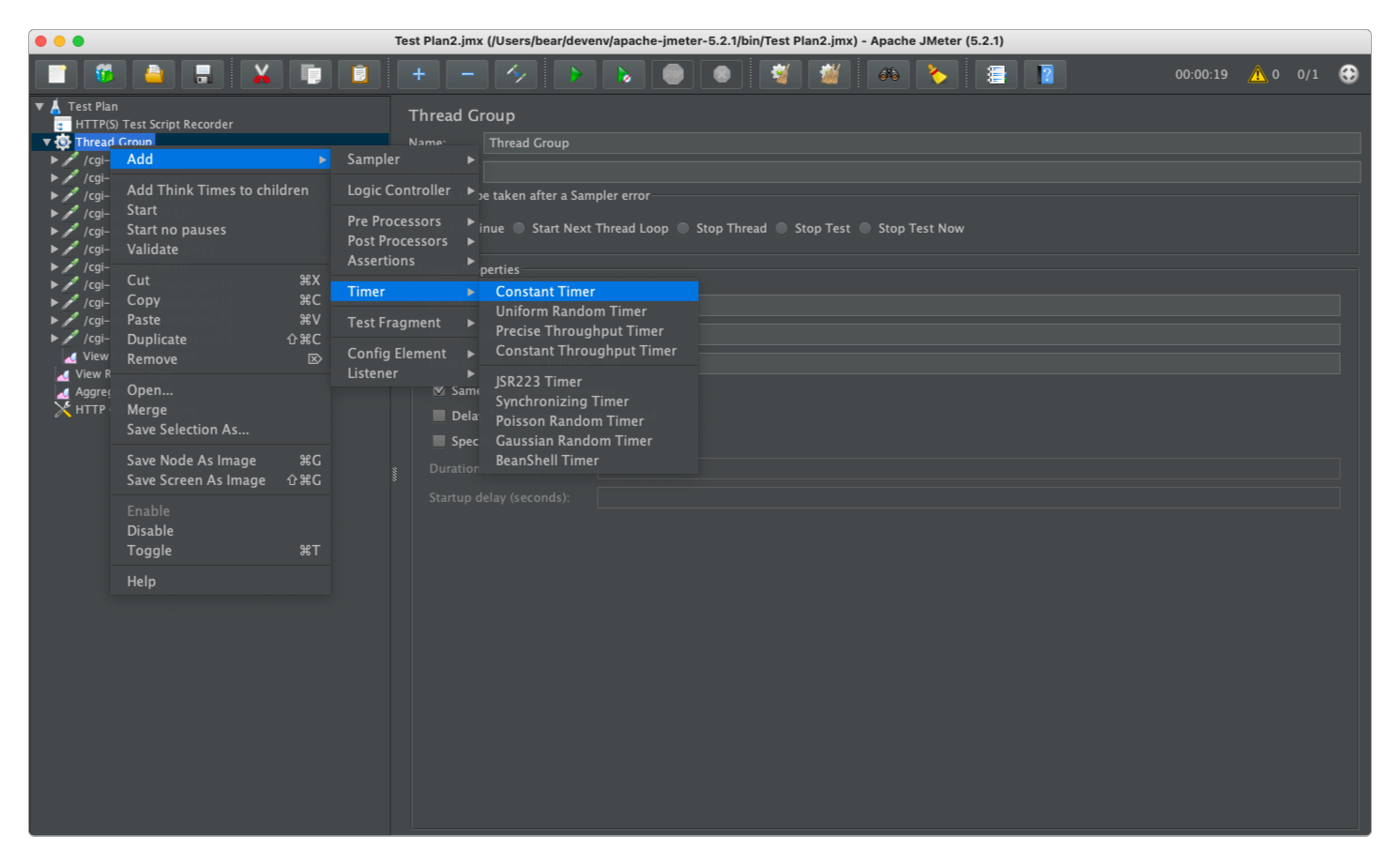The height and width of the screenshot is (865, 1400).
Task: Click the Clear All results icon
Action: pyautogui.click(x=829, y=74)
